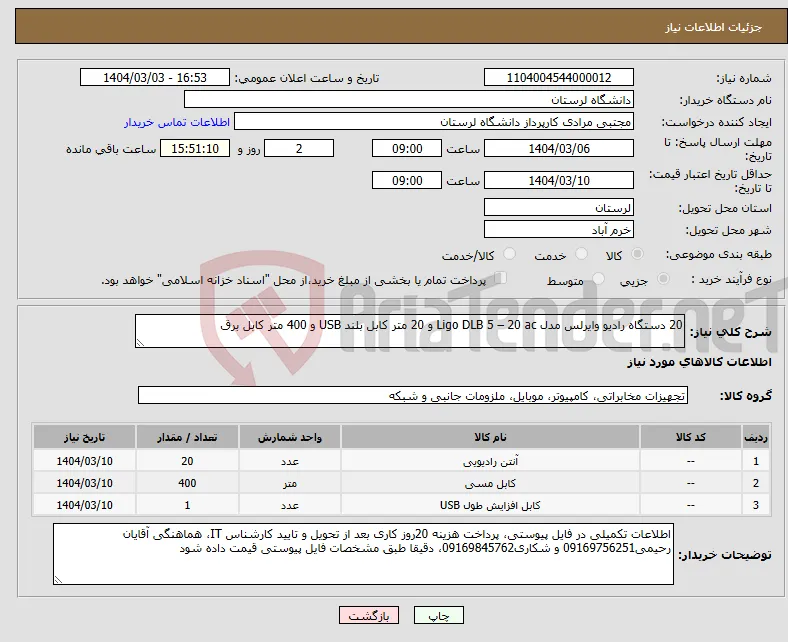
Task: Click the date cell in آنتن رادیویی row
Action: click(84, 461)
